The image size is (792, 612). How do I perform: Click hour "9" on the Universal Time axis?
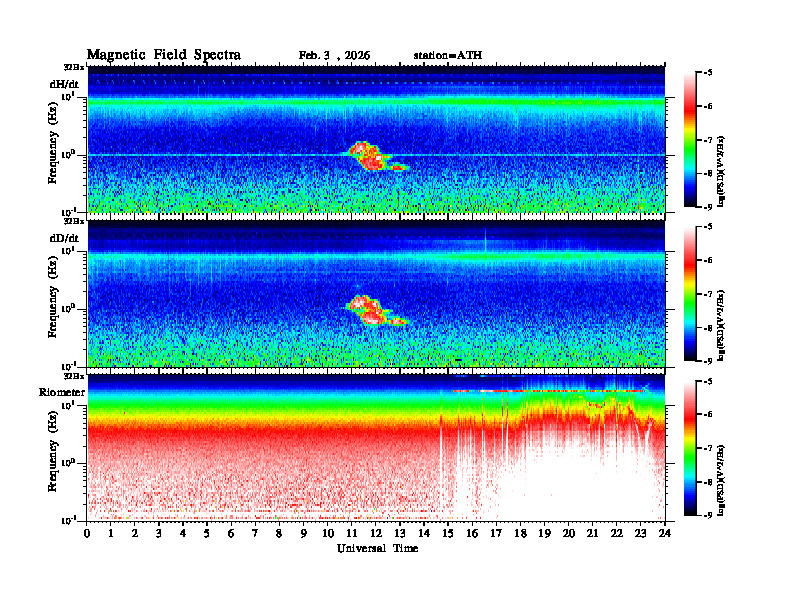coord(304,534)
